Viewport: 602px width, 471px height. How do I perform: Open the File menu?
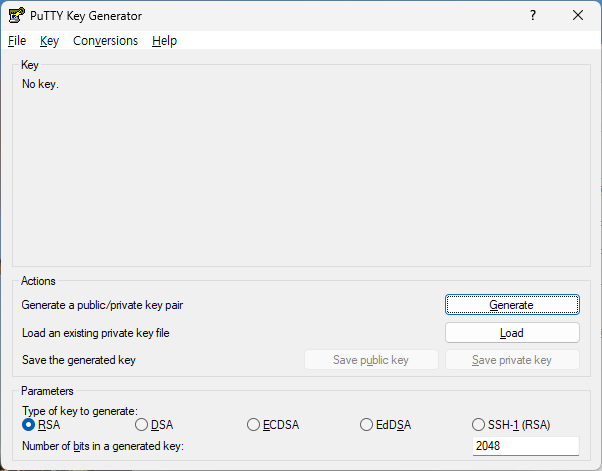point(17,41)
